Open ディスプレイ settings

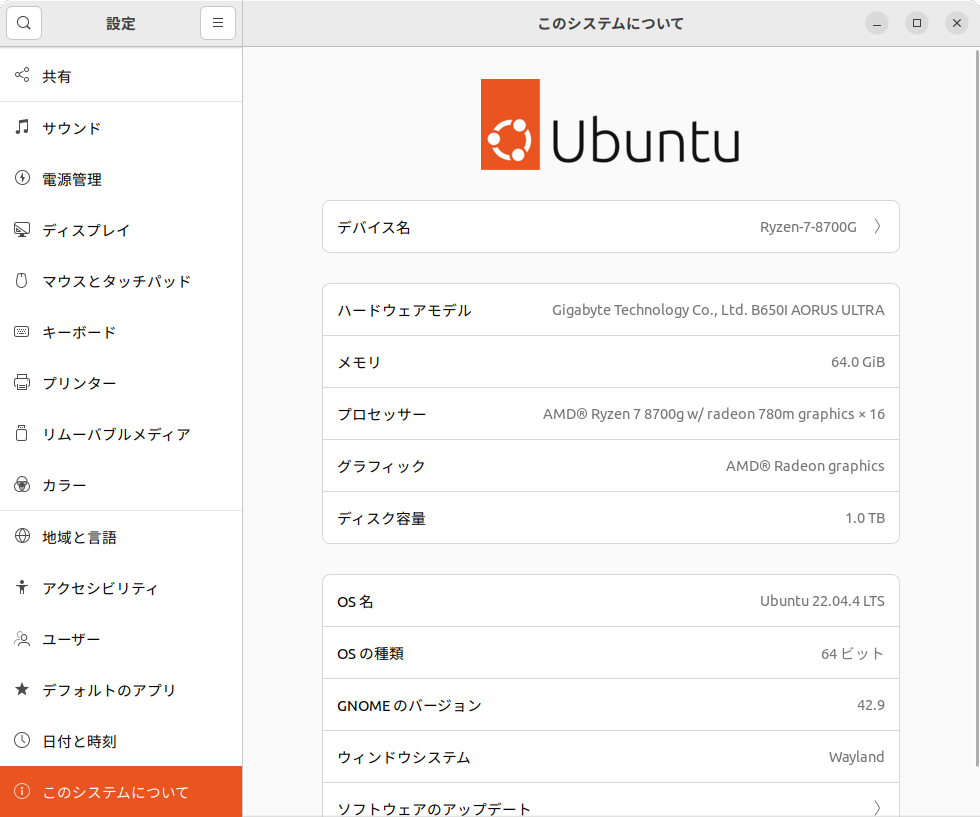(121, 230)
